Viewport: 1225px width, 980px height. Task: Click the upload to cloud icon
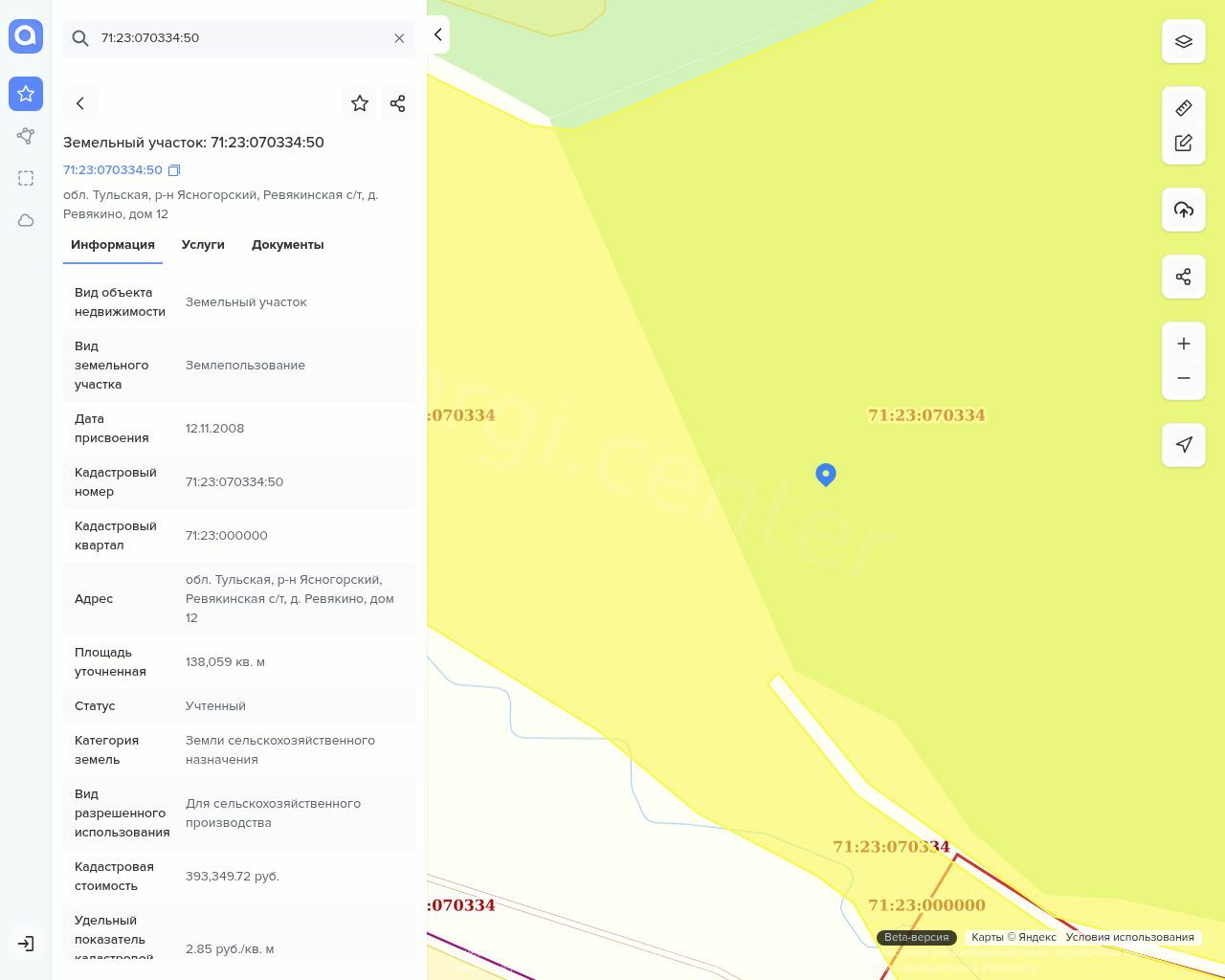(x=1184, y=210)
